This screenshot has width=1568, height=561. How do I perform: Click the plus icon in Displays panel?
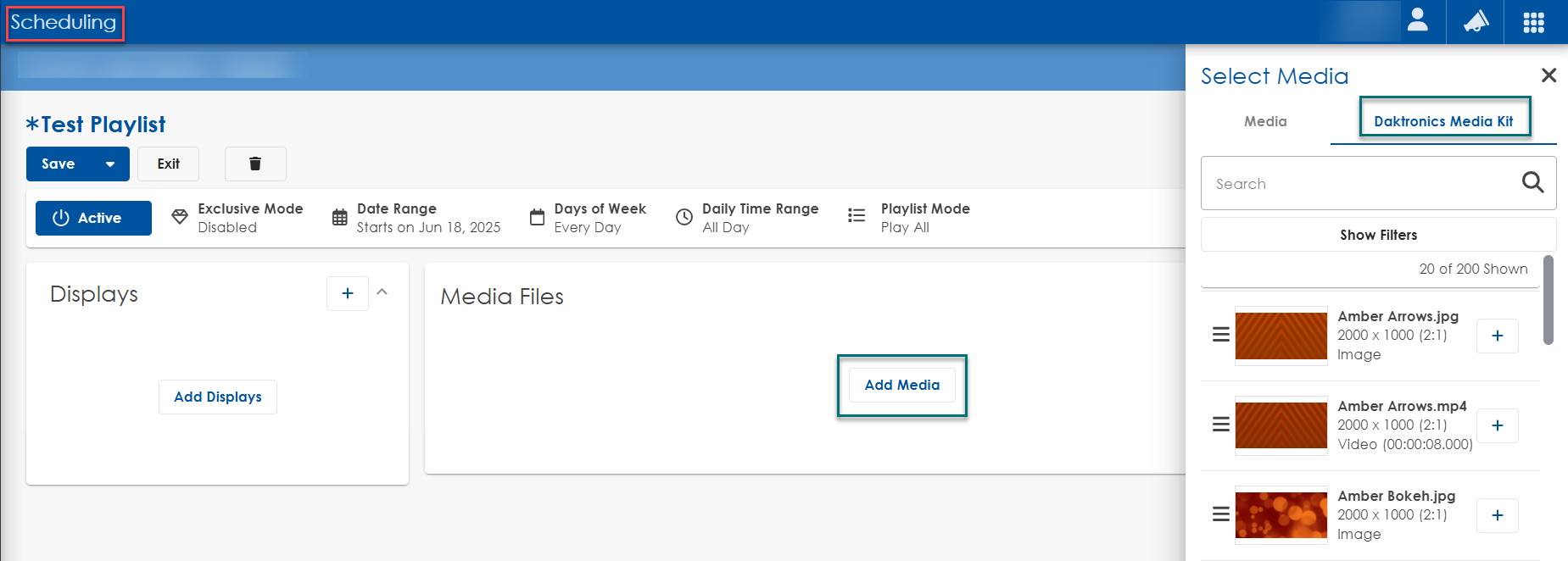(x=348, y=293)
